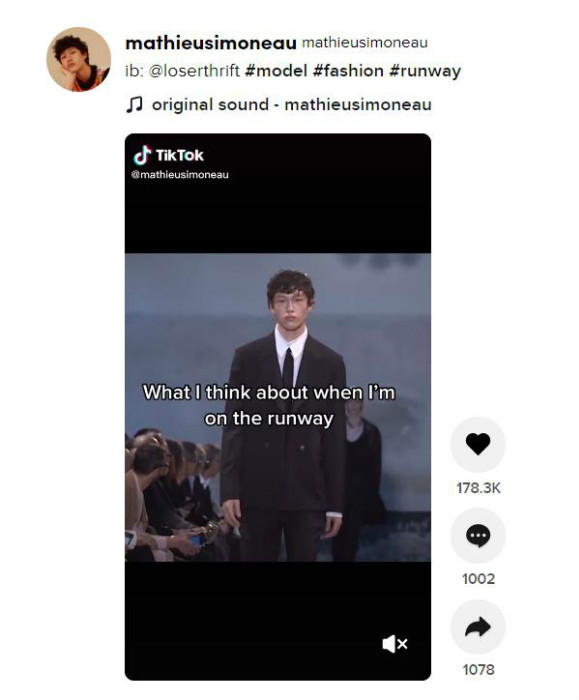Screen dimensions: 579x700
Task: Open the @loserthrift mention
Action: point(194,71)
